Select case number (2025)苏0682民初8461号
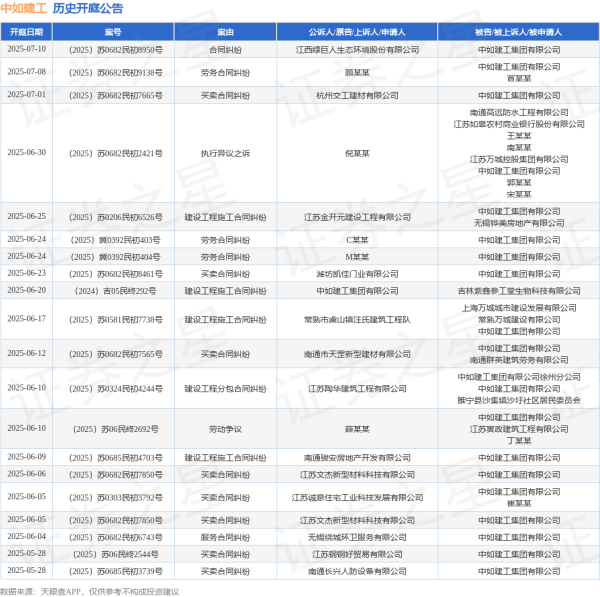Screen dimensions: 600x597 tap(116, 274)
